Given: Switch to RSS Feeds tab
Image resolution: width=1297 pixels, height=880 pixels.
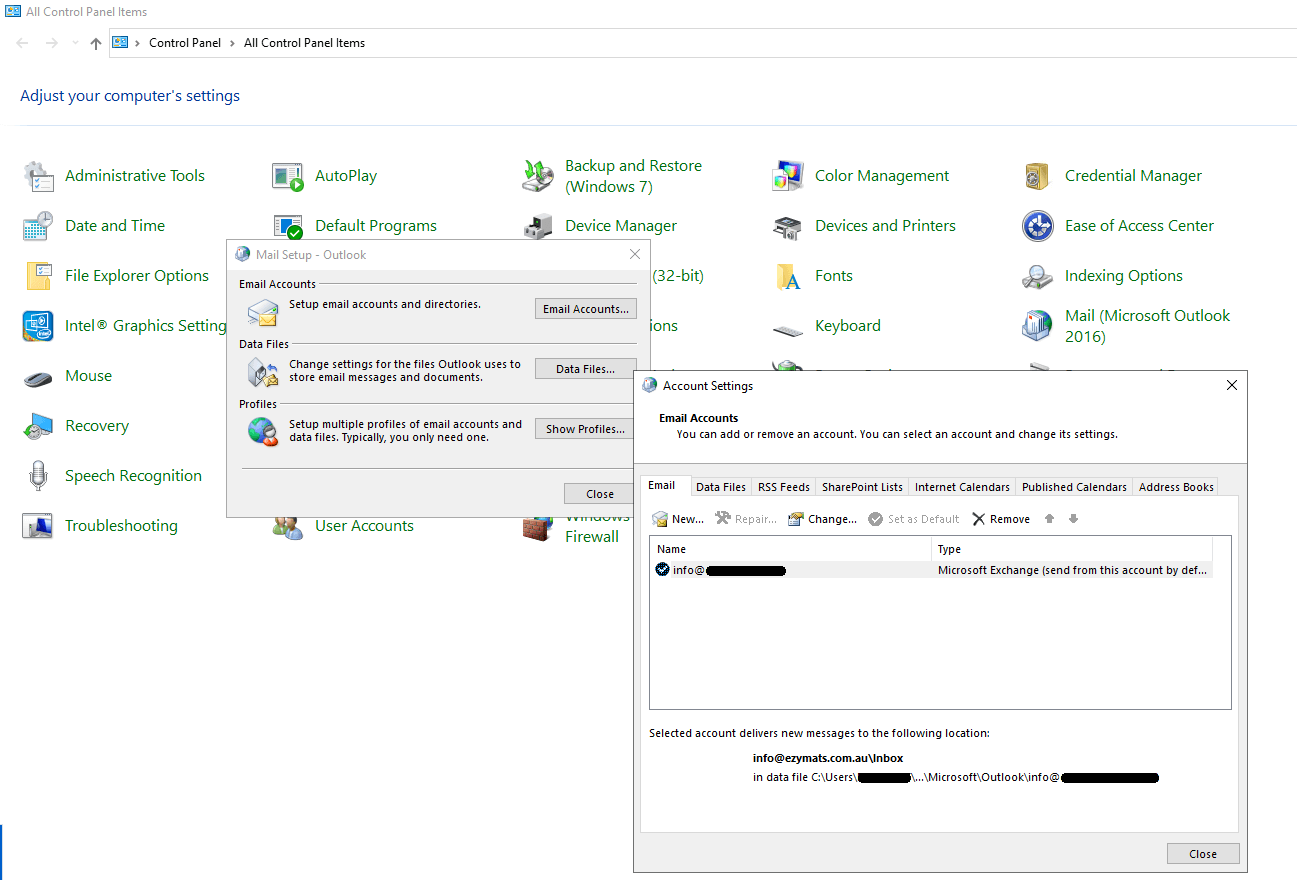Looking at the screenshot, I should [x=784, y=487].
